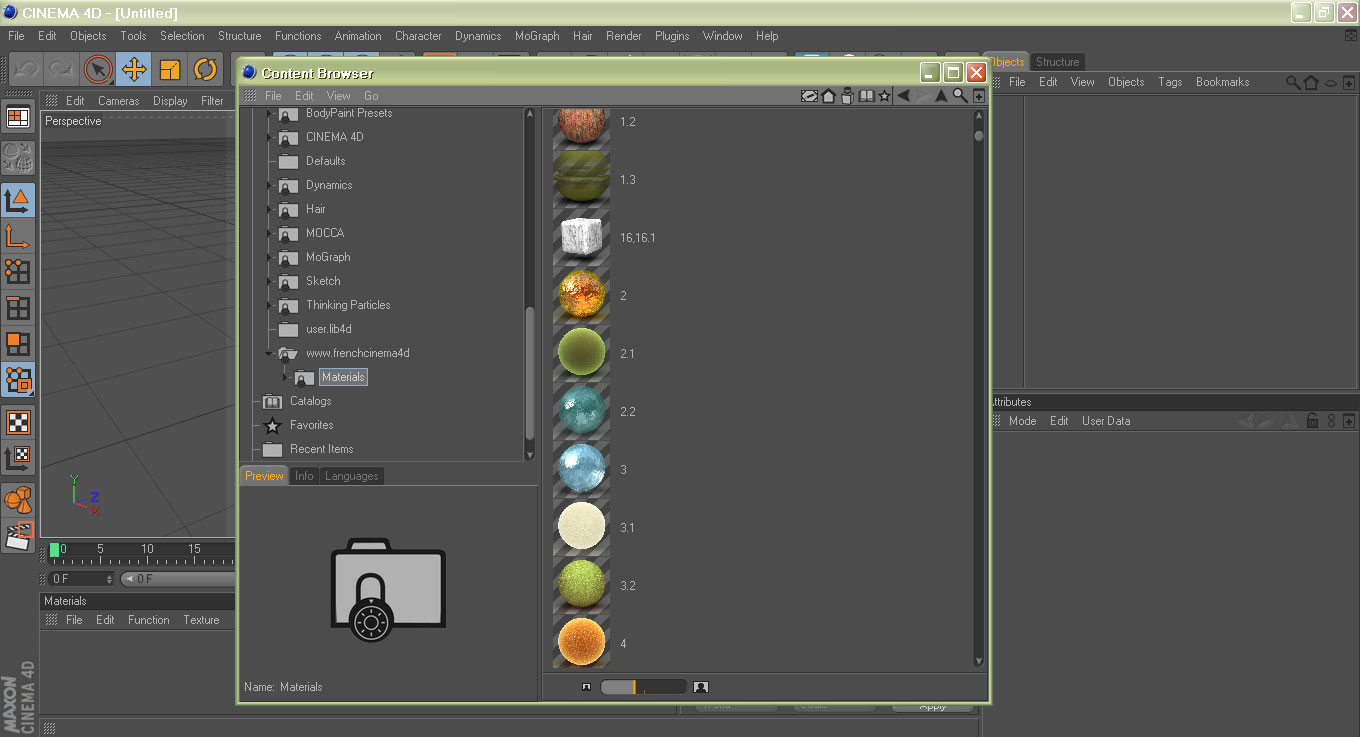1360x737 pixels.
Task: Click the Content Browser favorites star icon
Action: 884,96
